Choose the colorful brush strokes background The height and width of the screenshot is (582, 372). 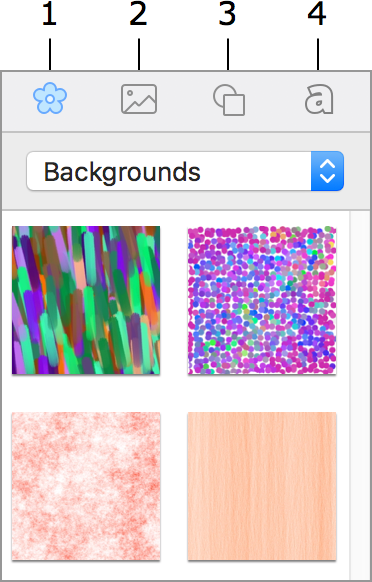point(86,300)
